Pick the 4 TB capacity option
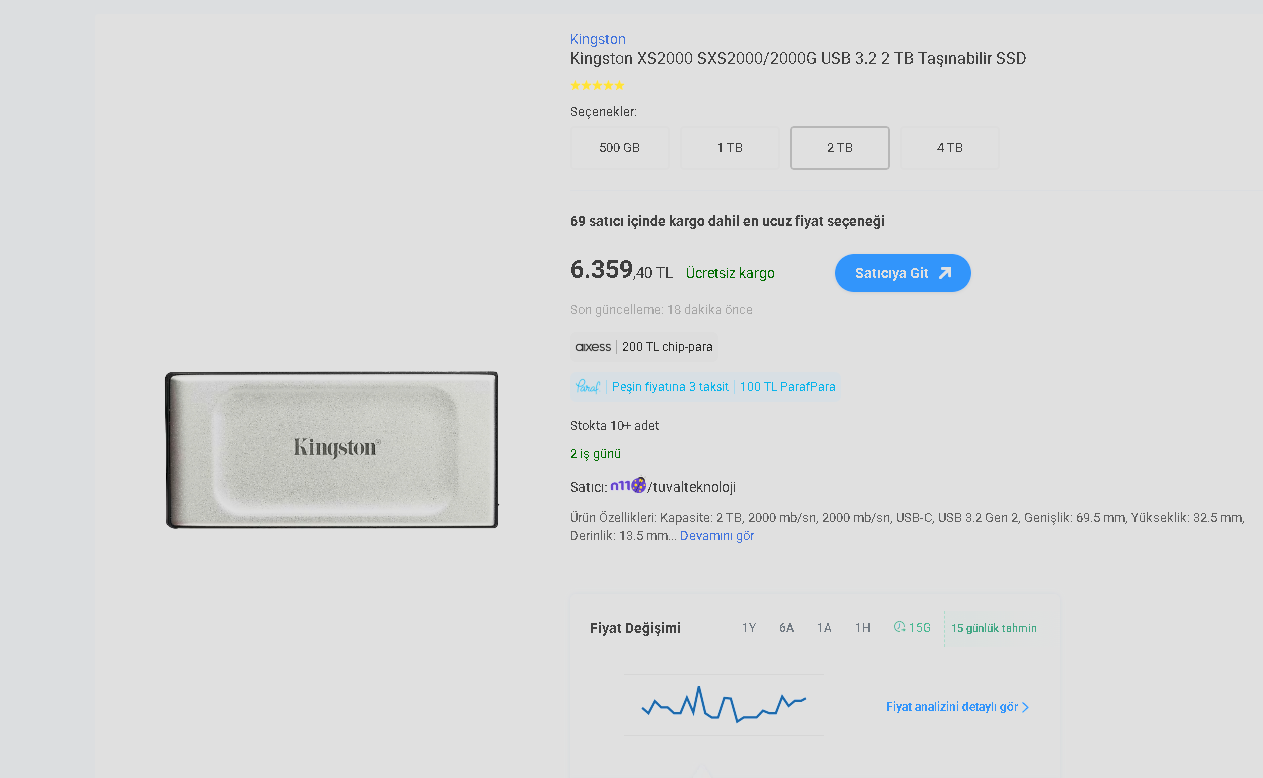1263x778 pixels. click(950, 148)
